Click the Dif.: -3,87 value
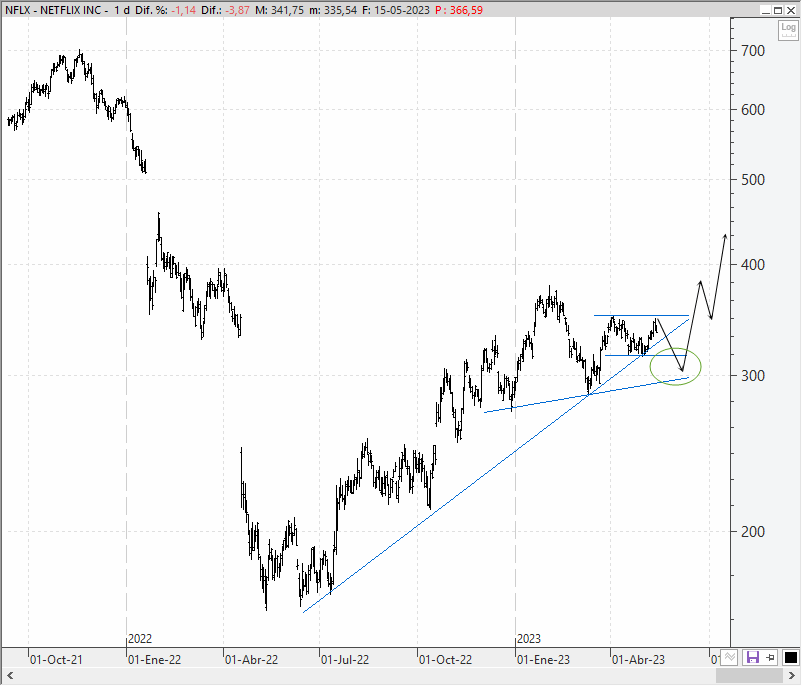Image resolution: width=802 pixels, height=686 pixels. tap(225, 10)
